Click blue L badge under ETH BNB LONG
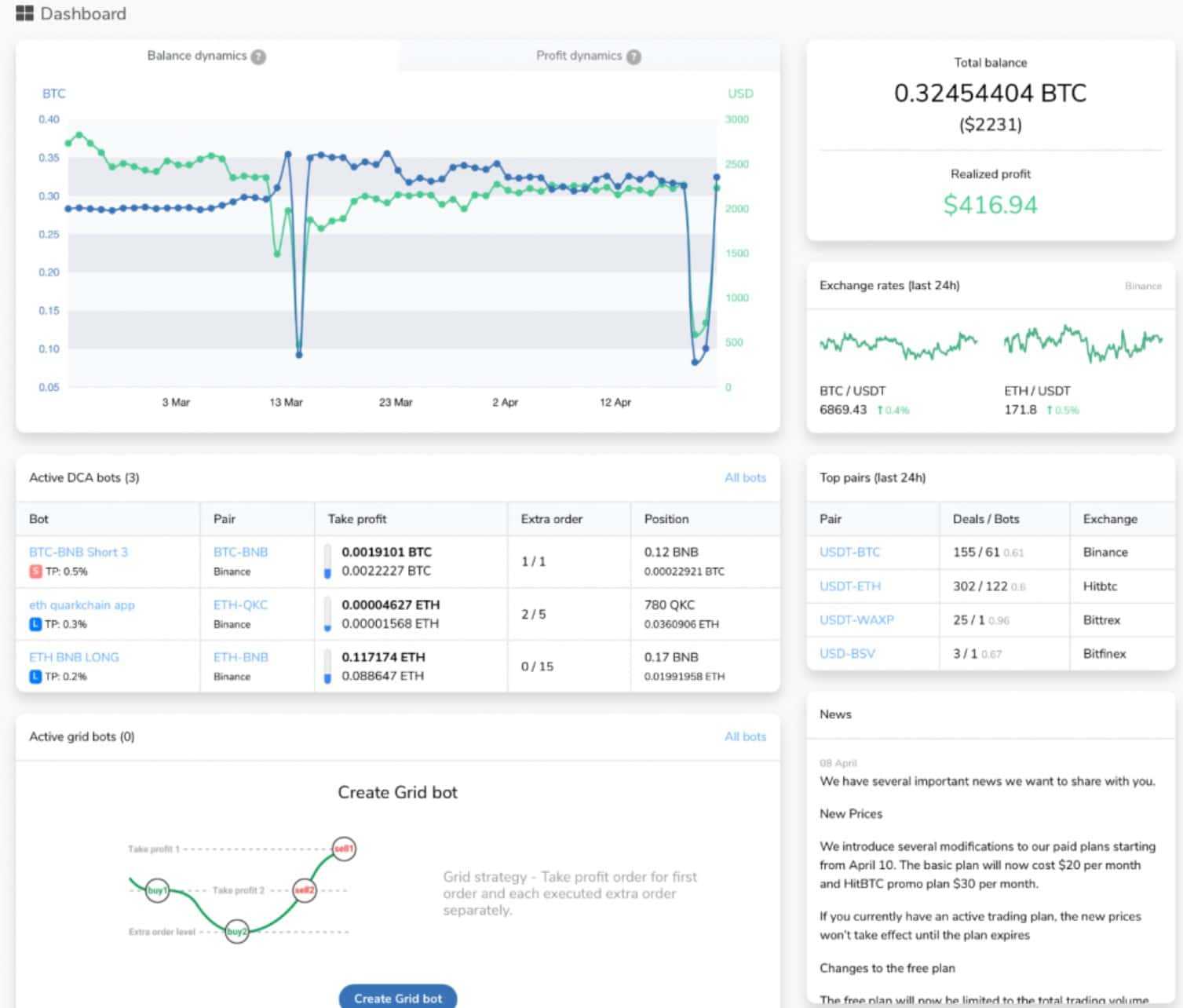This screenshot has width=1183, height=1008. [35, 677]
